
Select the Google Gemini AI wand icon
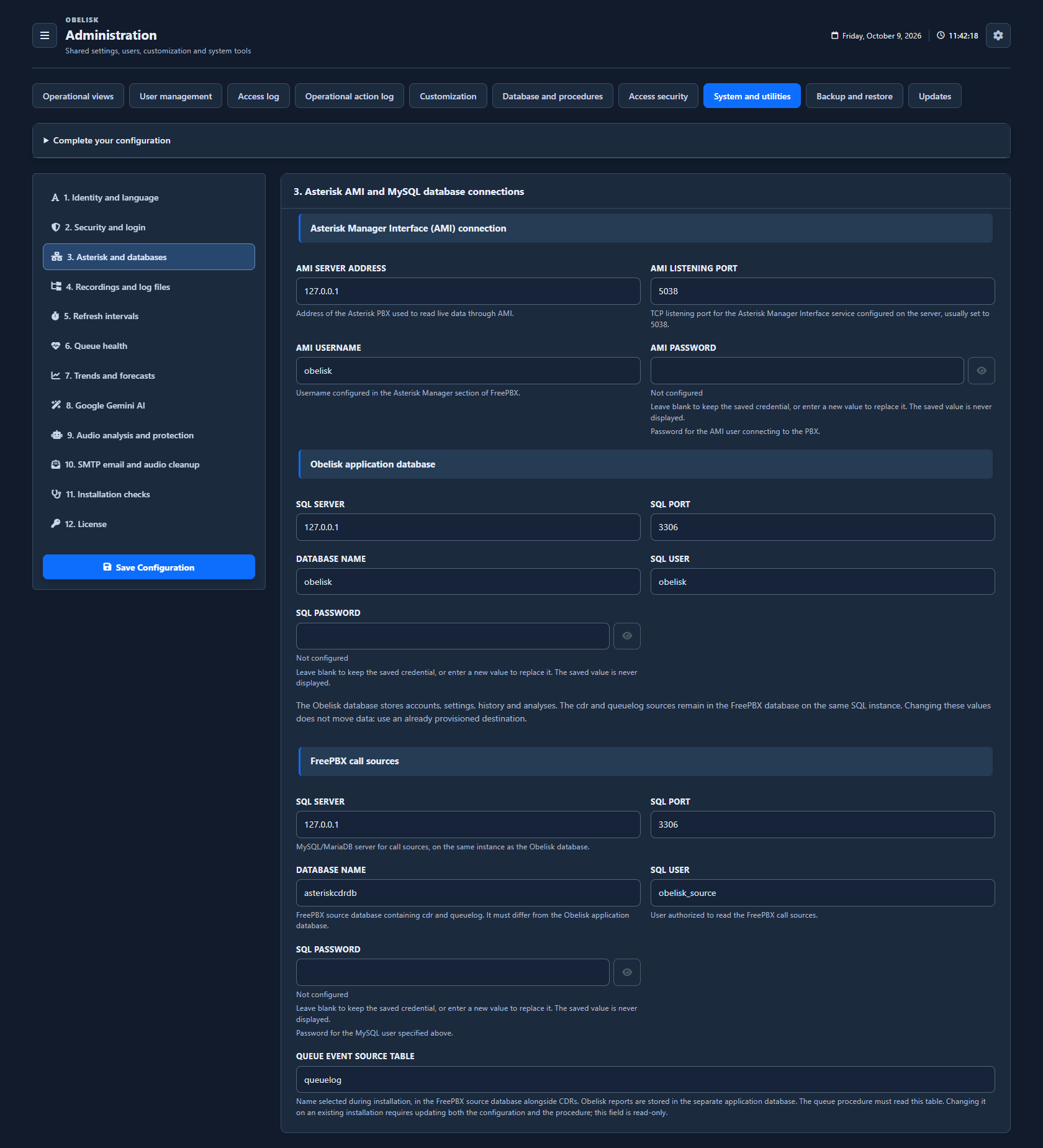[x=56, y=405]
